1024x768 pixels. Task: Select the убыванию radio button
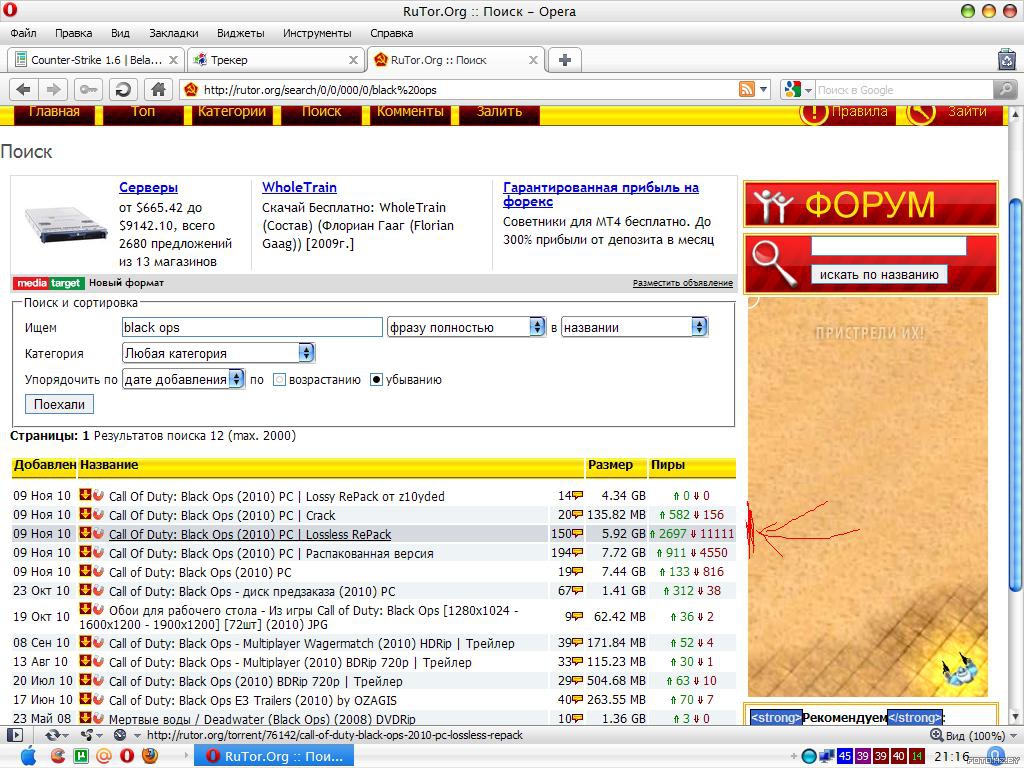(x=376, y=379)
